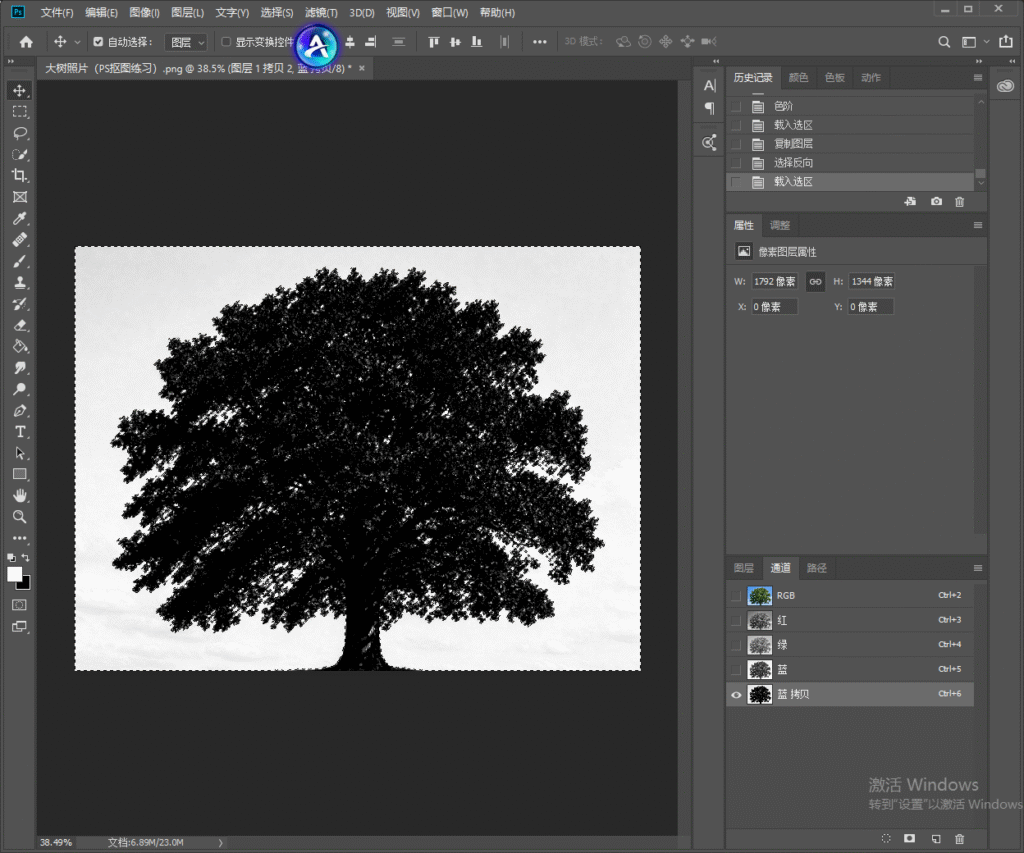Select the Eraser tool

(20, 325)
